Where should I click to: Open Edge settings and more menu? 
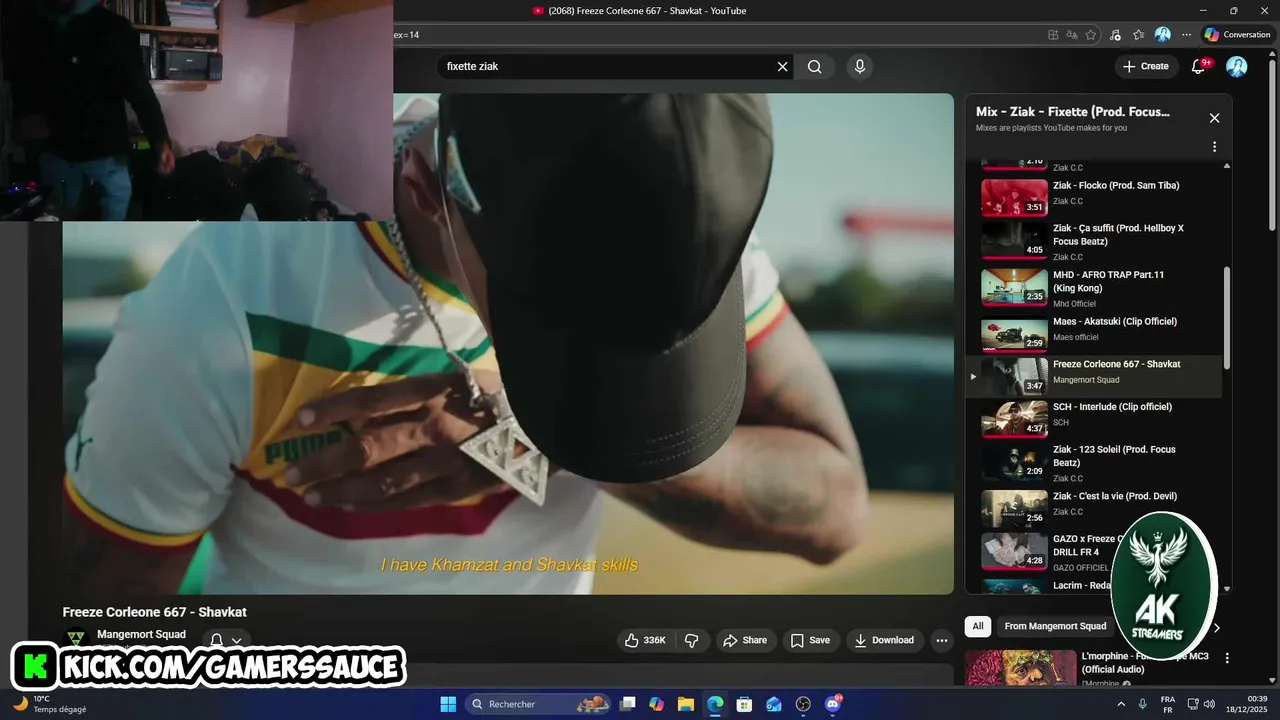coord(1187,34)
